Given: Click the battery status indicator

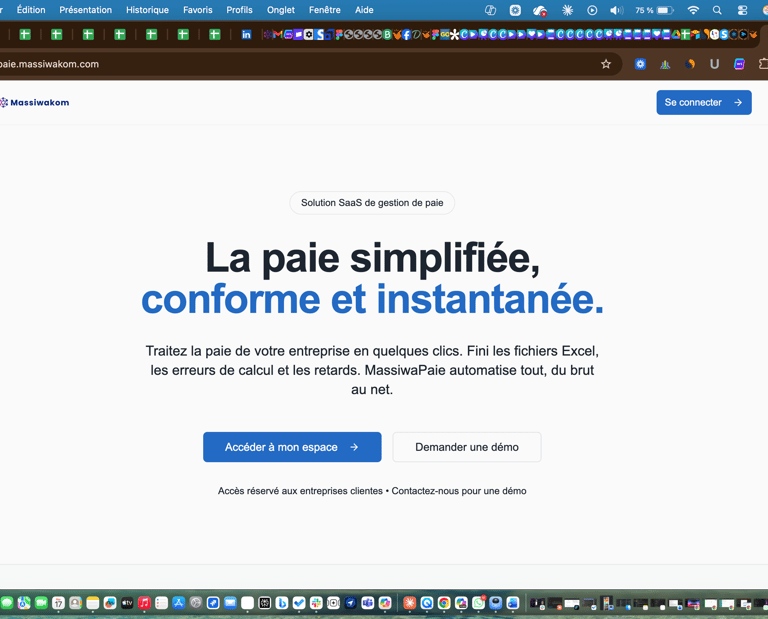Looking at the screenshot, I should [654, 10].
